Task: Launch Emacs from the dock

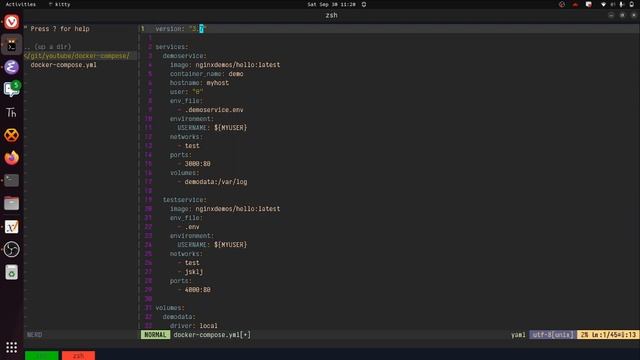Action: click(11, 67)
